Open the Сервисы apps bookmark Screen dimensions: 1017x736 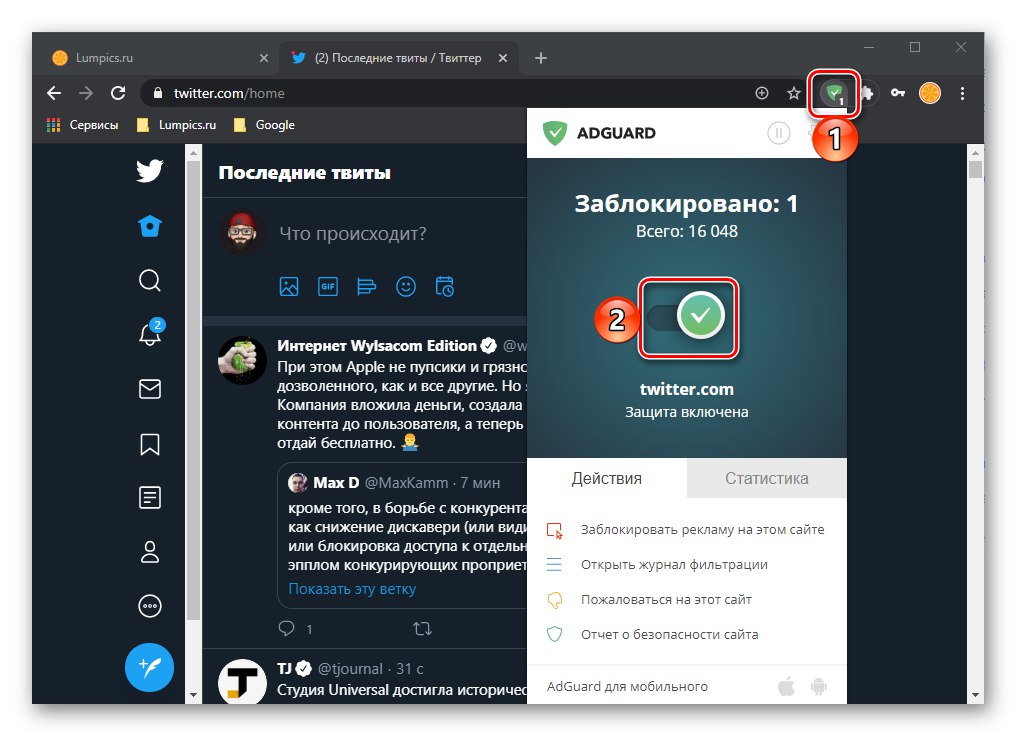pyautogui.click(x=82, y=125)
